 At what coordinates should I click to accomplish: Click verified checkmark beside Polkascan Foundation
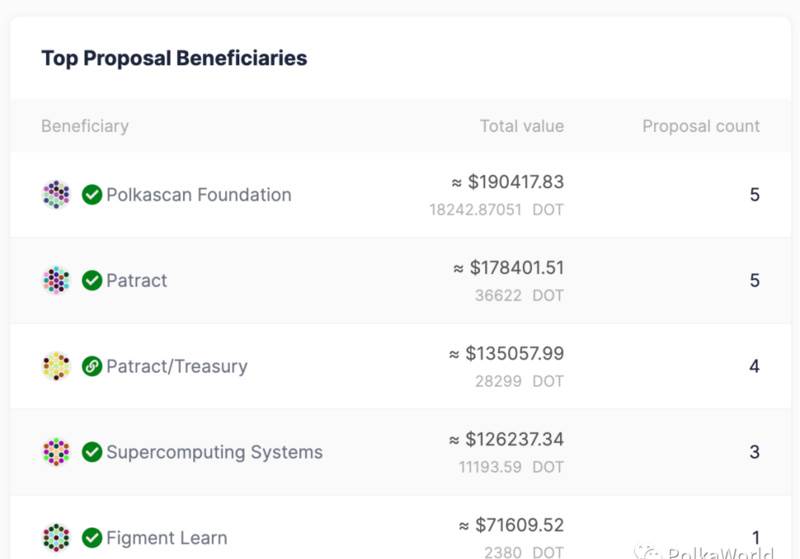pyautogui.click(x=92, y=194)
